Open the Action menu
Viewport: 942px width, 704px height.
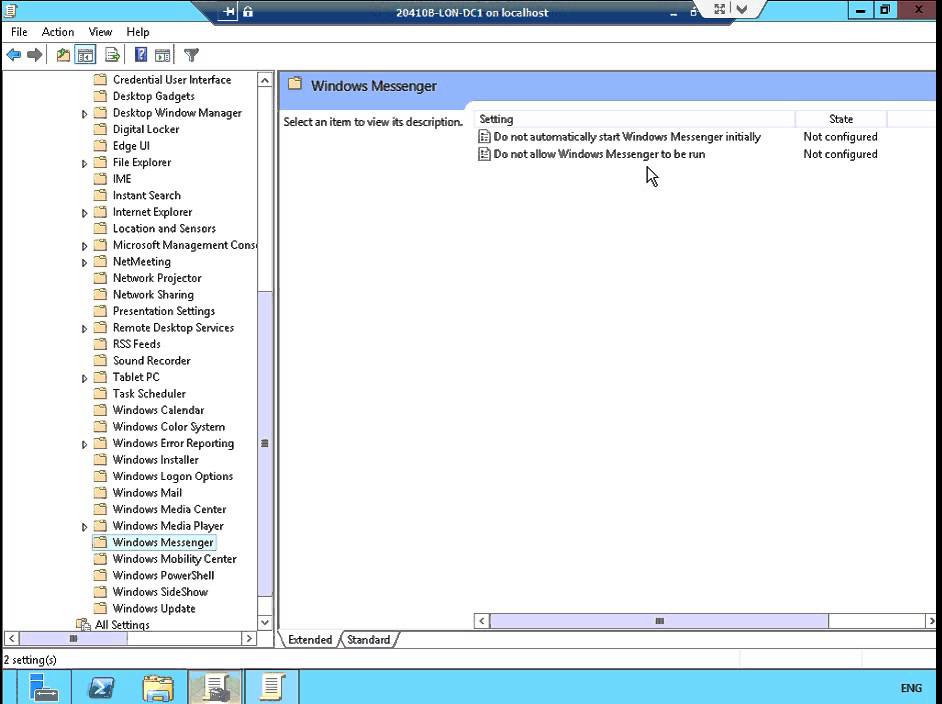pyautogui.click(x=58, y=32)
